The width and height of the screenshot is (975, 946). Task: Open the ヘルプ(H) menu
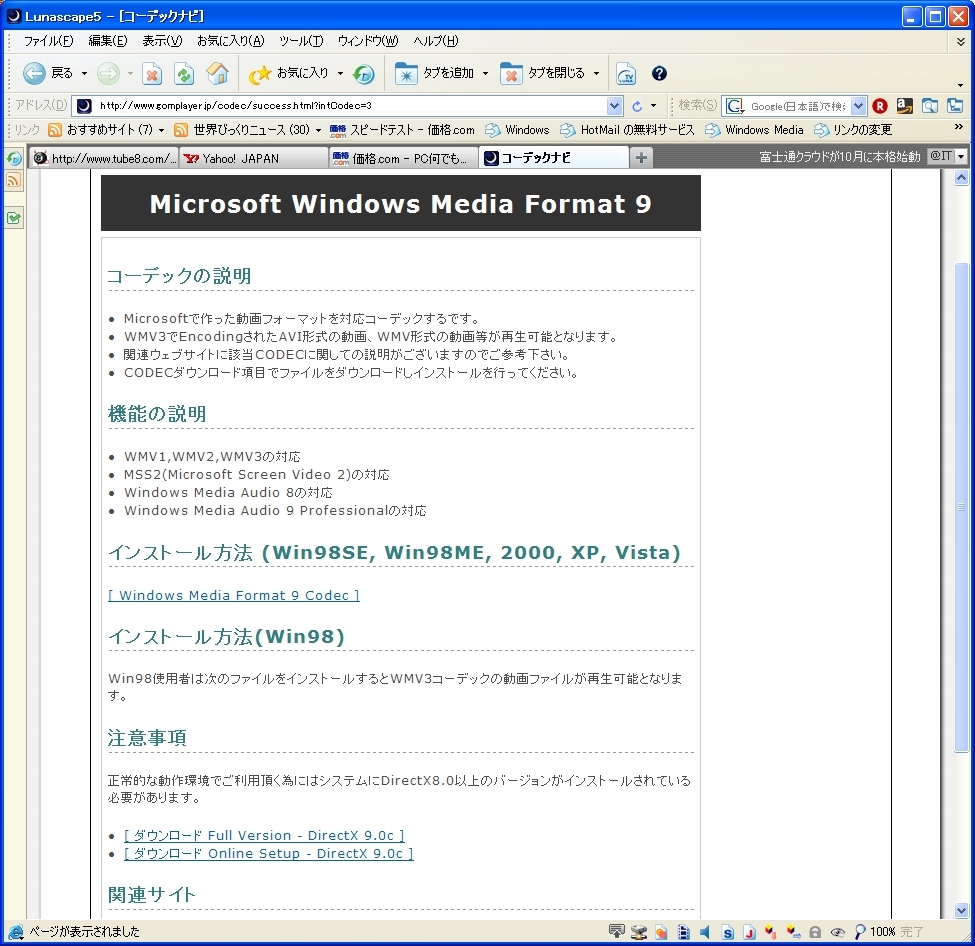(x=436, y=41)
